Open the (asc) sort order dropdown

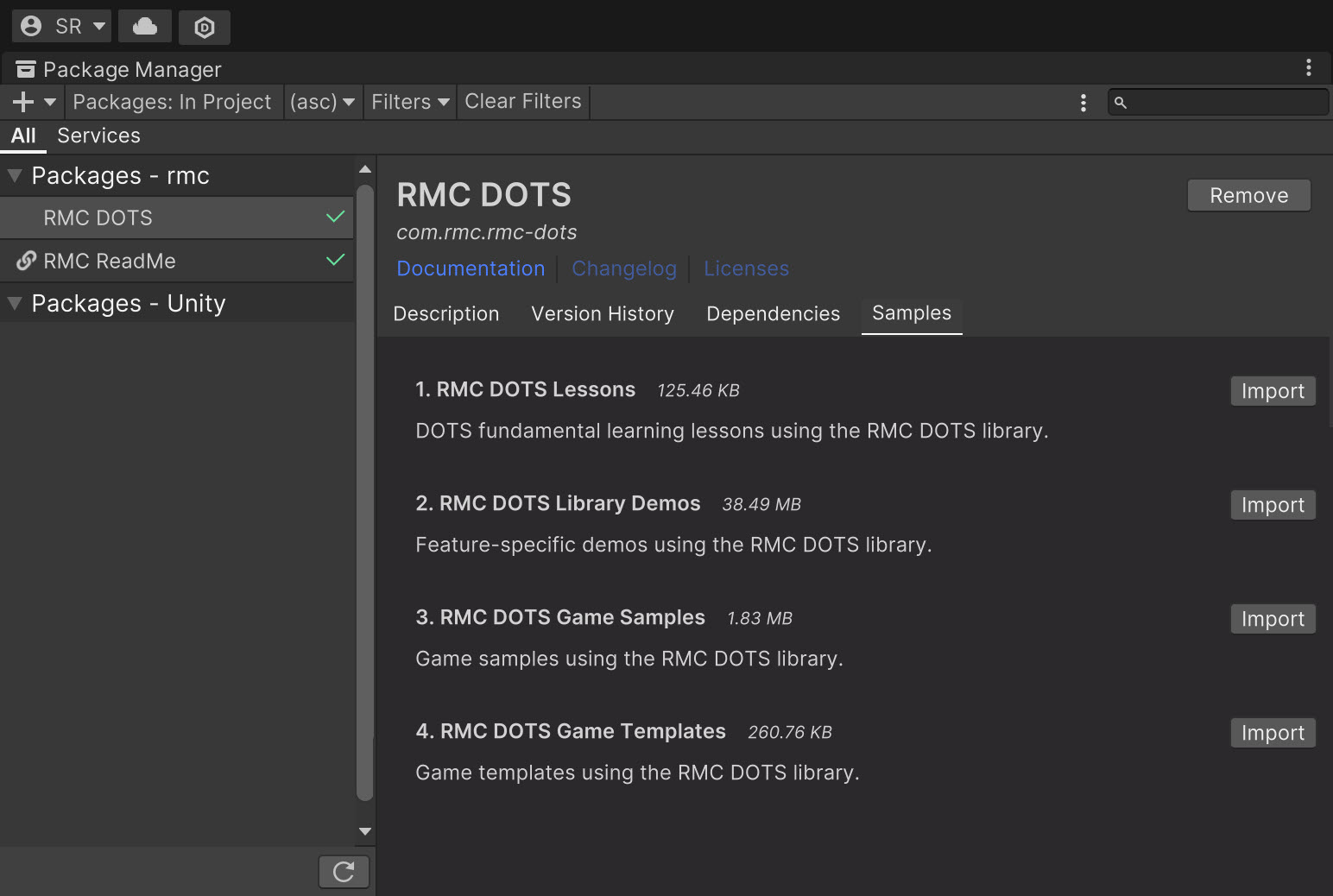coord(322,102)
